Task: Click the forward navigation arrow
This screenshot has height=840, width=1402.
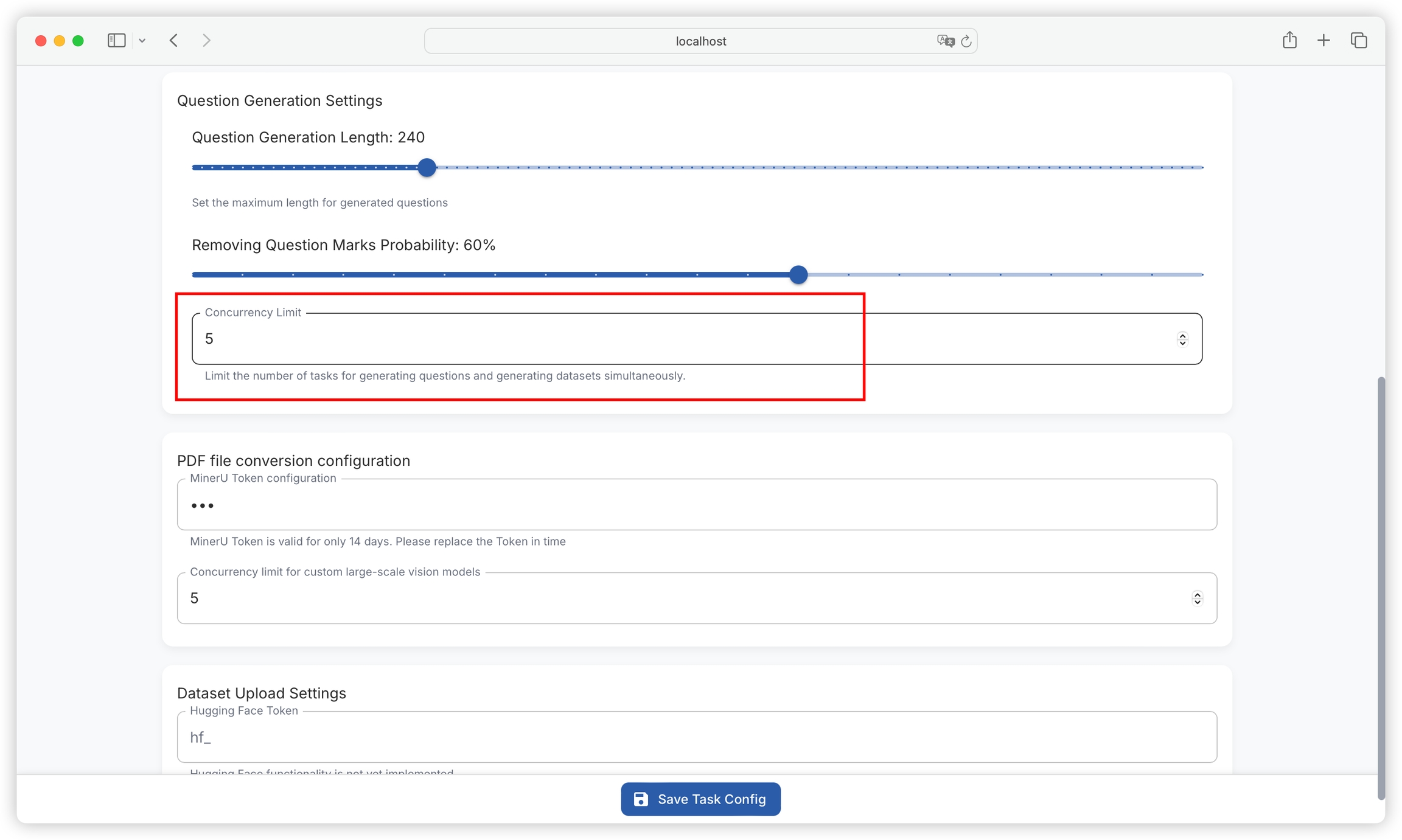Action: pyautogui.click(x=206, y=41)
